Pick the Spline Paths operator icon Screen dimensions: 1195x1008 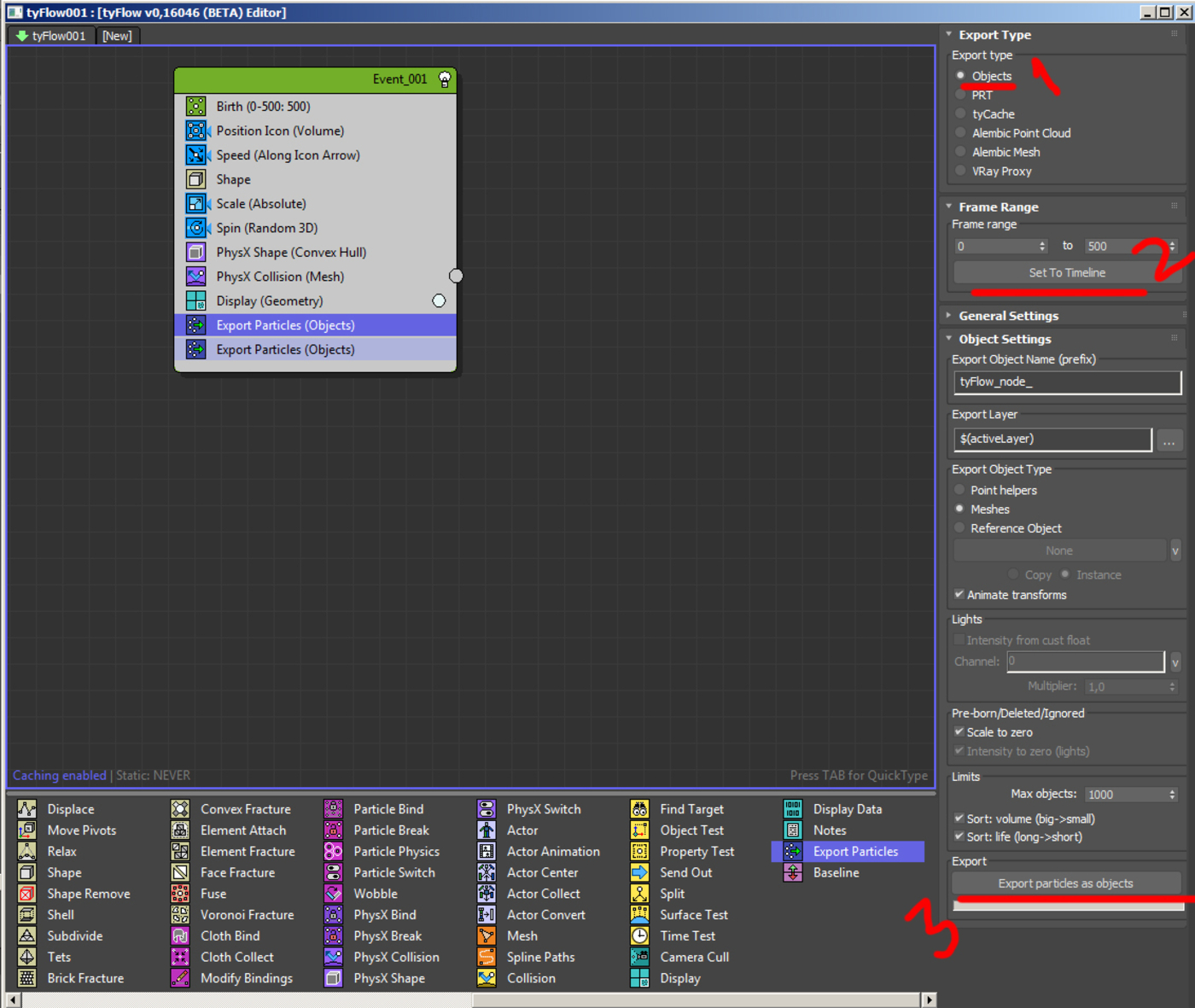[x=487, y=958]
